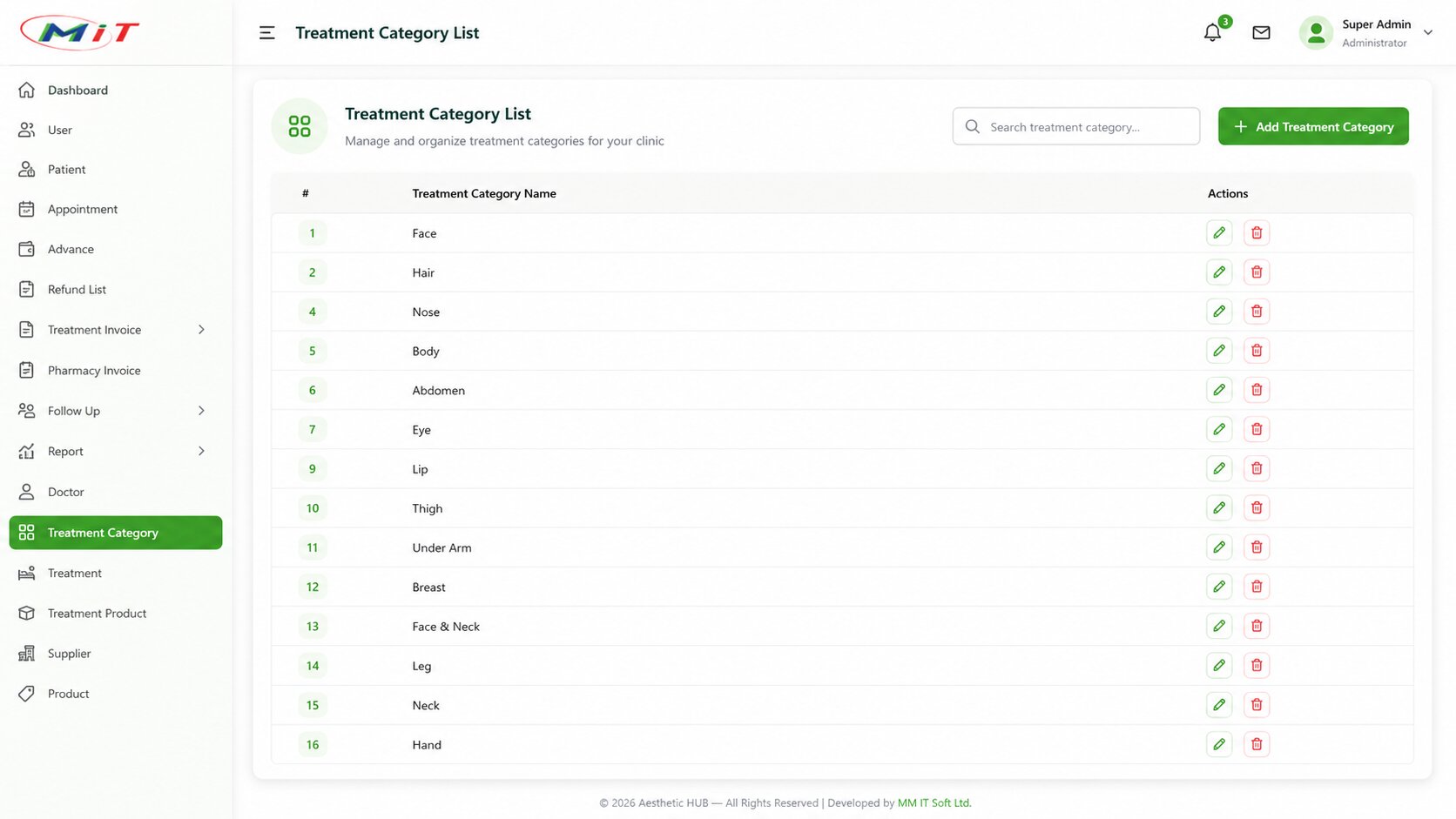Open the Advance page
The width and height of the screenshot is (1456, 819).
pos(116,249)
